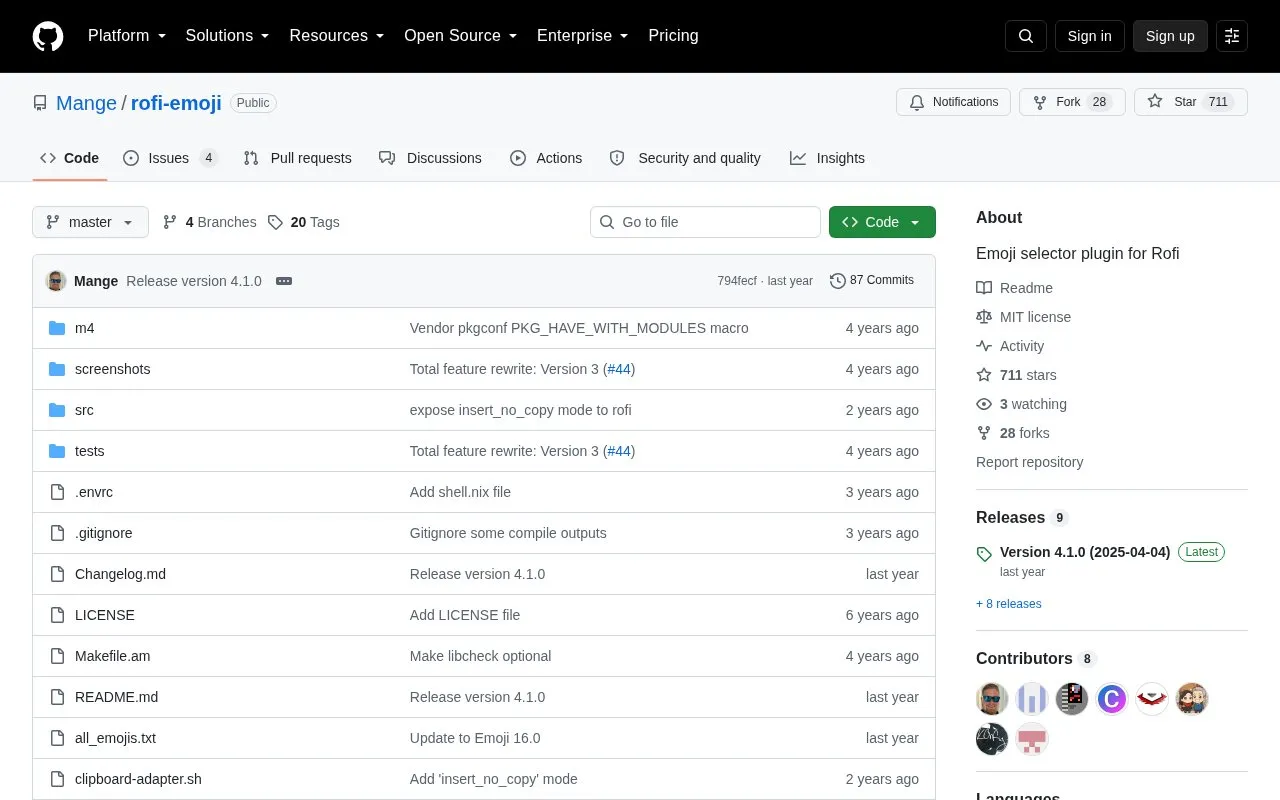Click the first contributor avatar
The width and height of the screenshot is (1280, 800).
tap(992, 699)
